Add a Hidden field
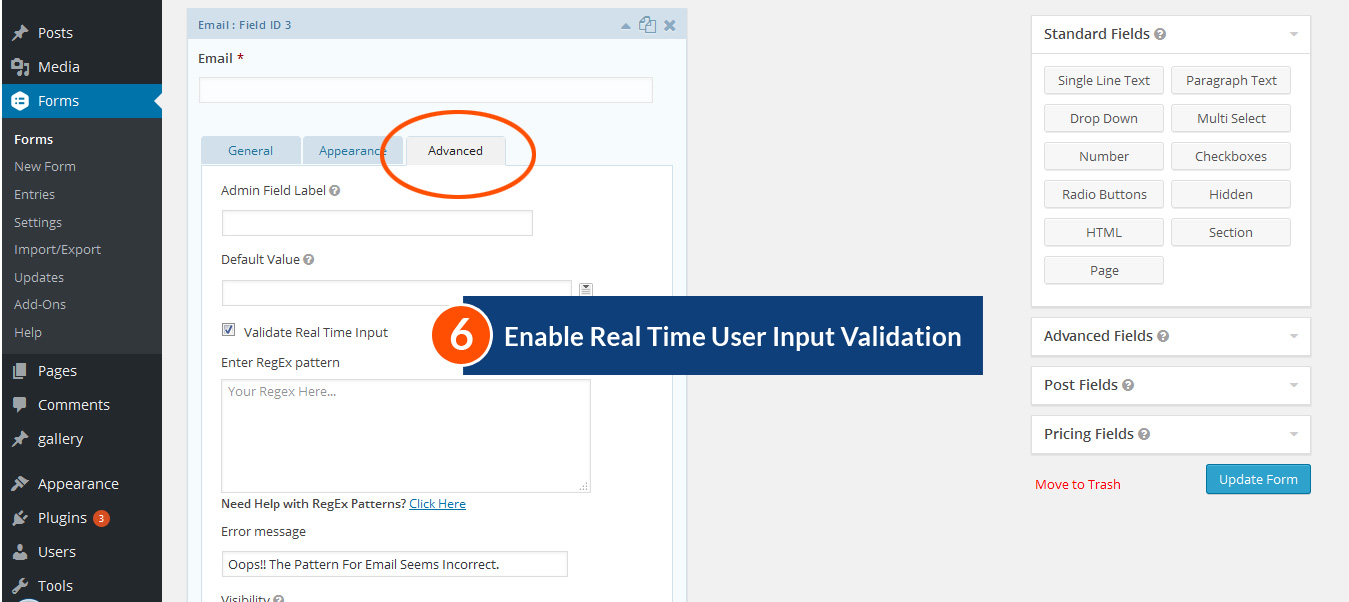This screenshot has height=602, width=1349. [1231, 195]
